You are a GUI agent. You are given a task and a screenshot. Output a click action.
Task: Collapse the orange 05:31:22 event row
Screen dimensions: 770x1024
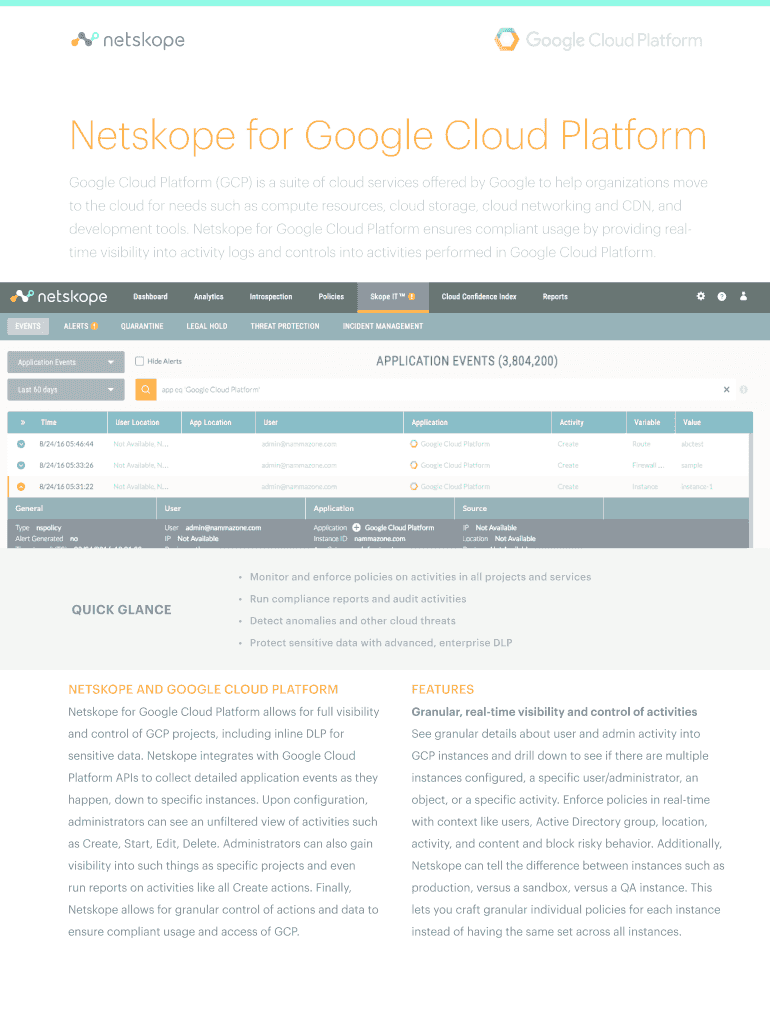point(21,486)
